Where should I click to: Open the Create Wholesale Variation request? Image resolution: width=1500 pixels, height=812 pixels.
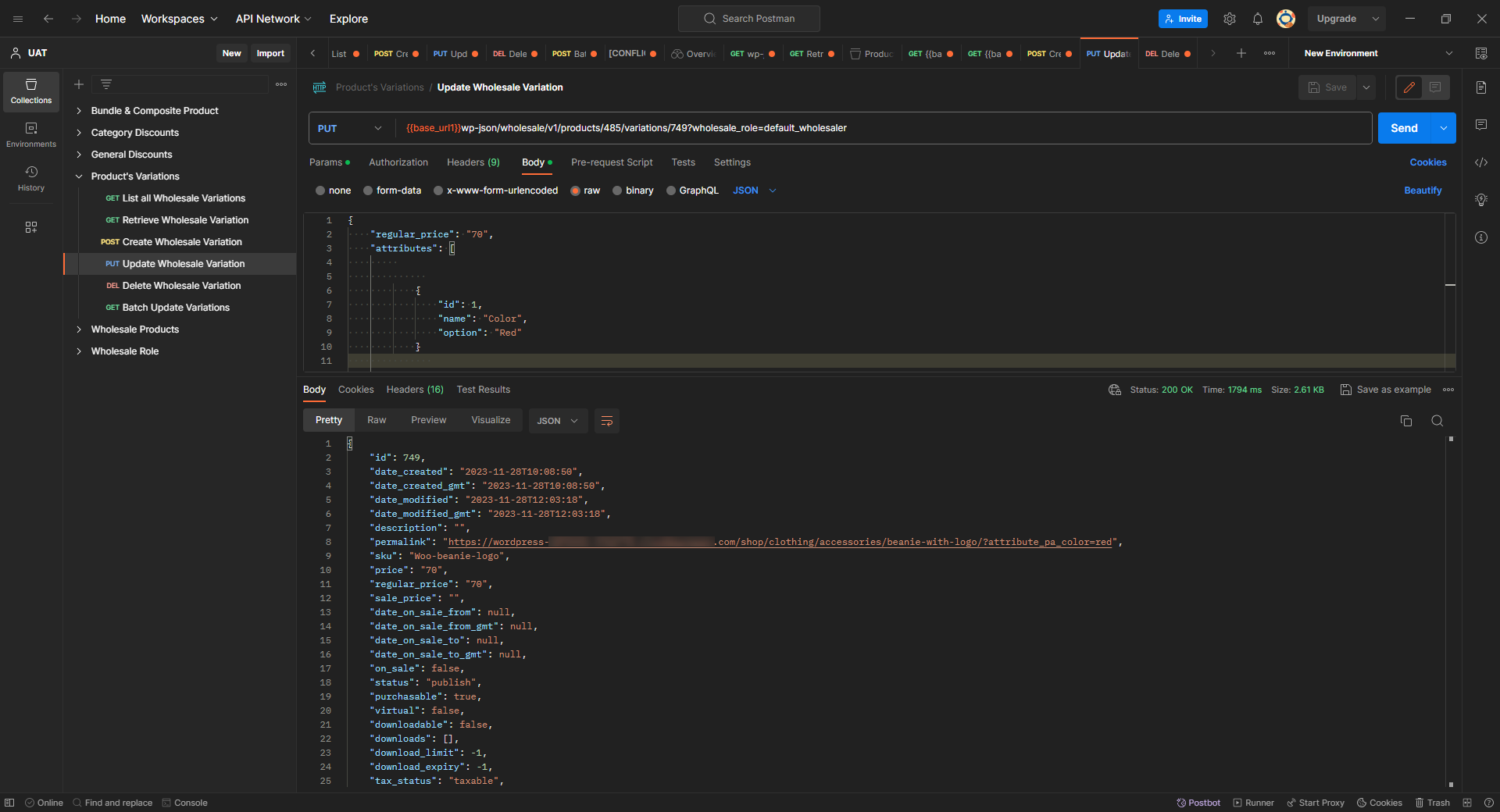(x=182, y=242)
